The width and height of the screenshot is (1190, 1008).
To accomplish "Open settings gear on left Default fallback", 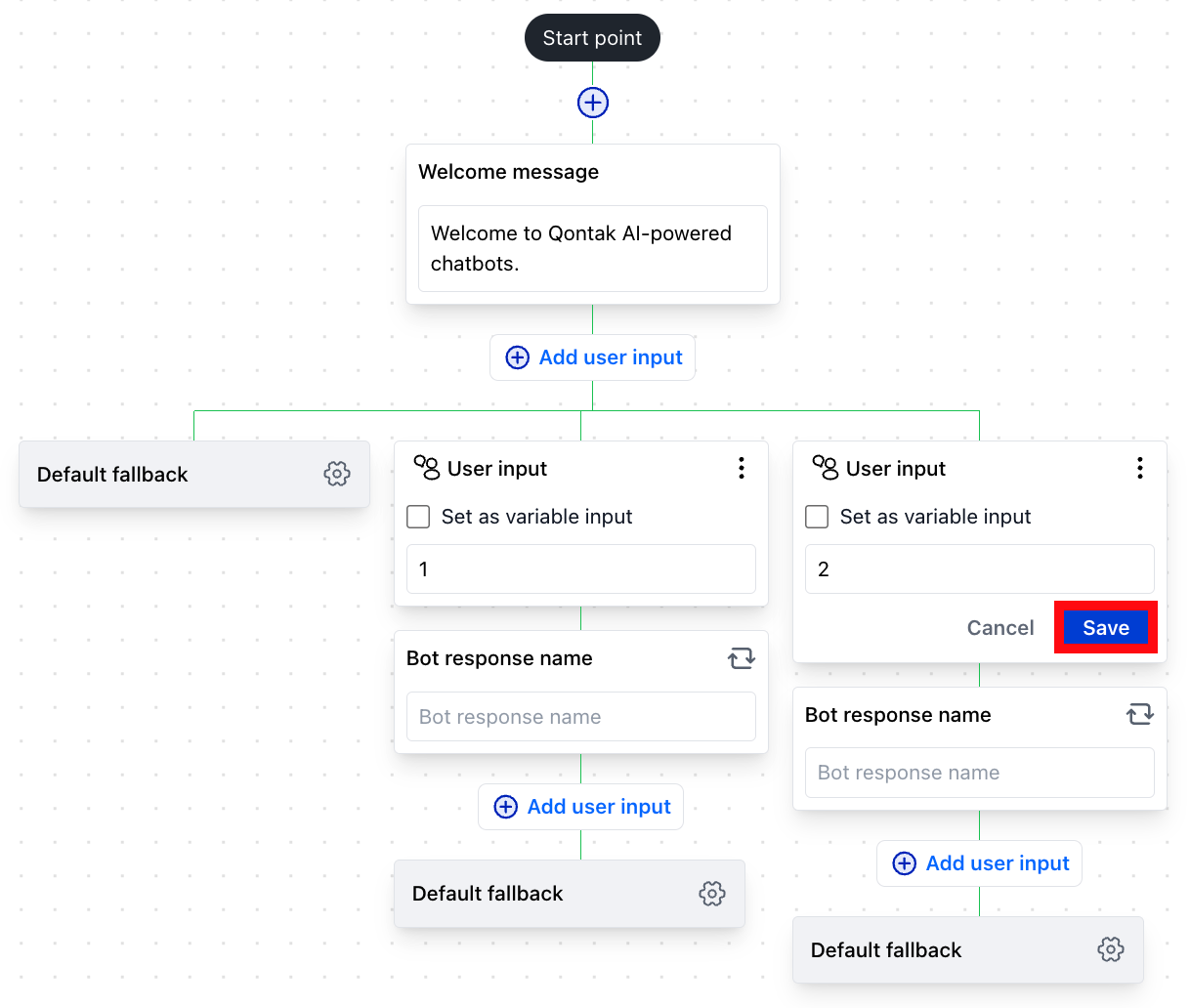I will (x=337, y=474).
